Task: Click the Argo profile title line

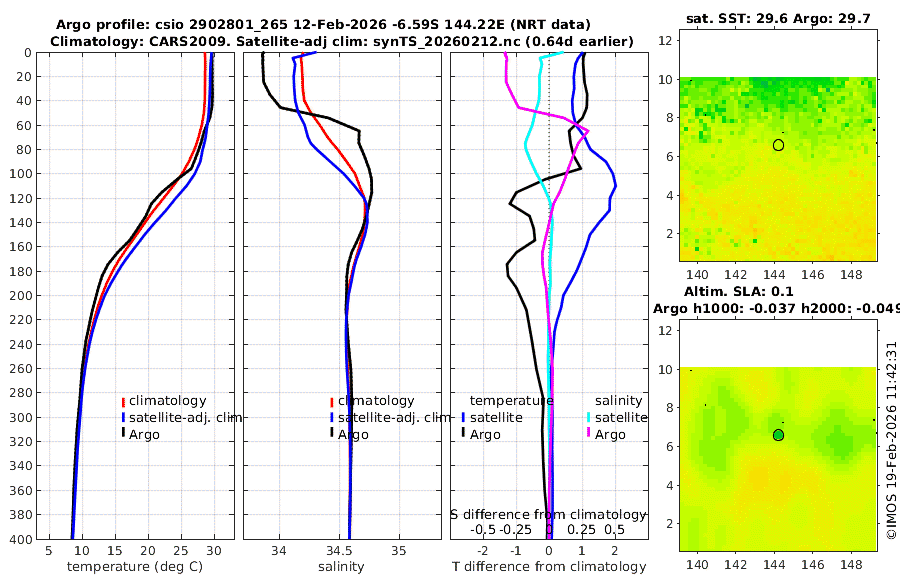Action: 323,25
